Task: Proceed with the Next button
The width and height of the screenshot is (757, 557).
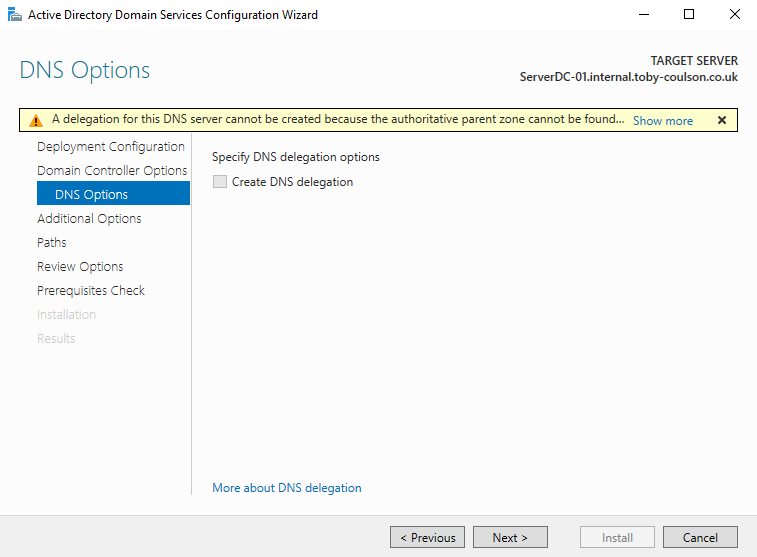Action: click(x=510, y=537)
